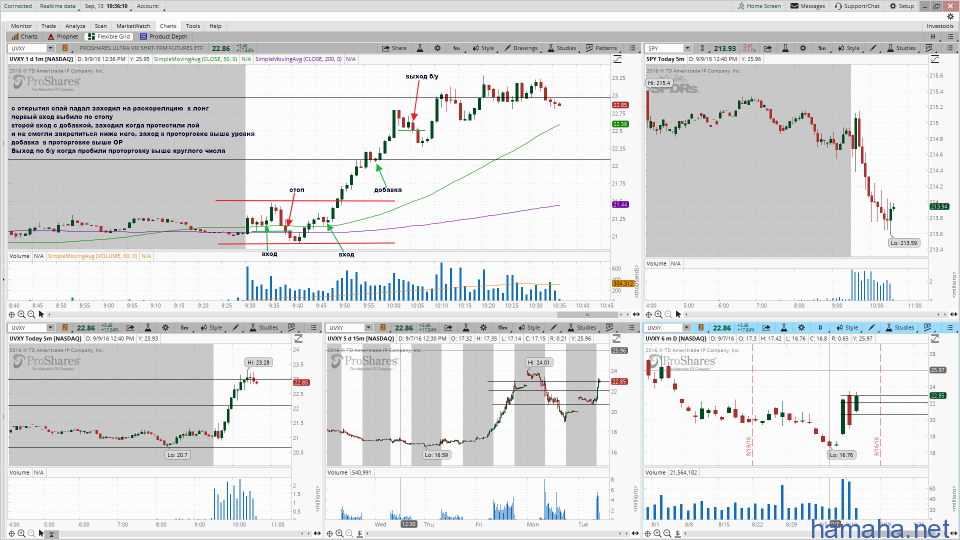Screen dimensions: 960x540
Task: Click SimpleMovingAvg (CLOSE, 200, 0) study label
Action: point(299,59)
